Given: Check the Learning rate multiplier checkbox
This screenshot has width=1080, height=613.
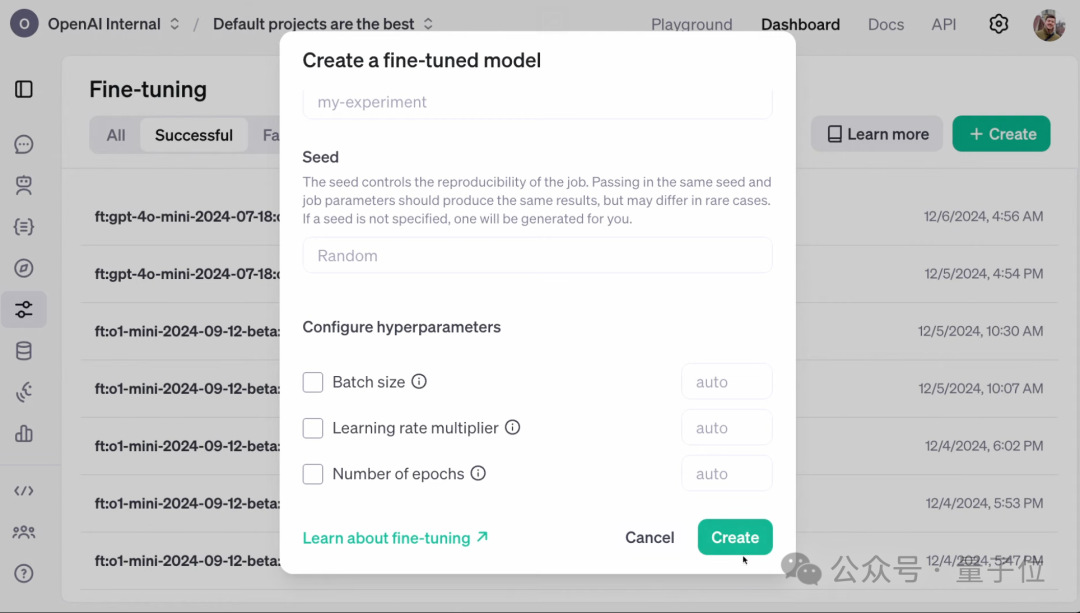Looking at the screenshot, I should click(313, 428).
